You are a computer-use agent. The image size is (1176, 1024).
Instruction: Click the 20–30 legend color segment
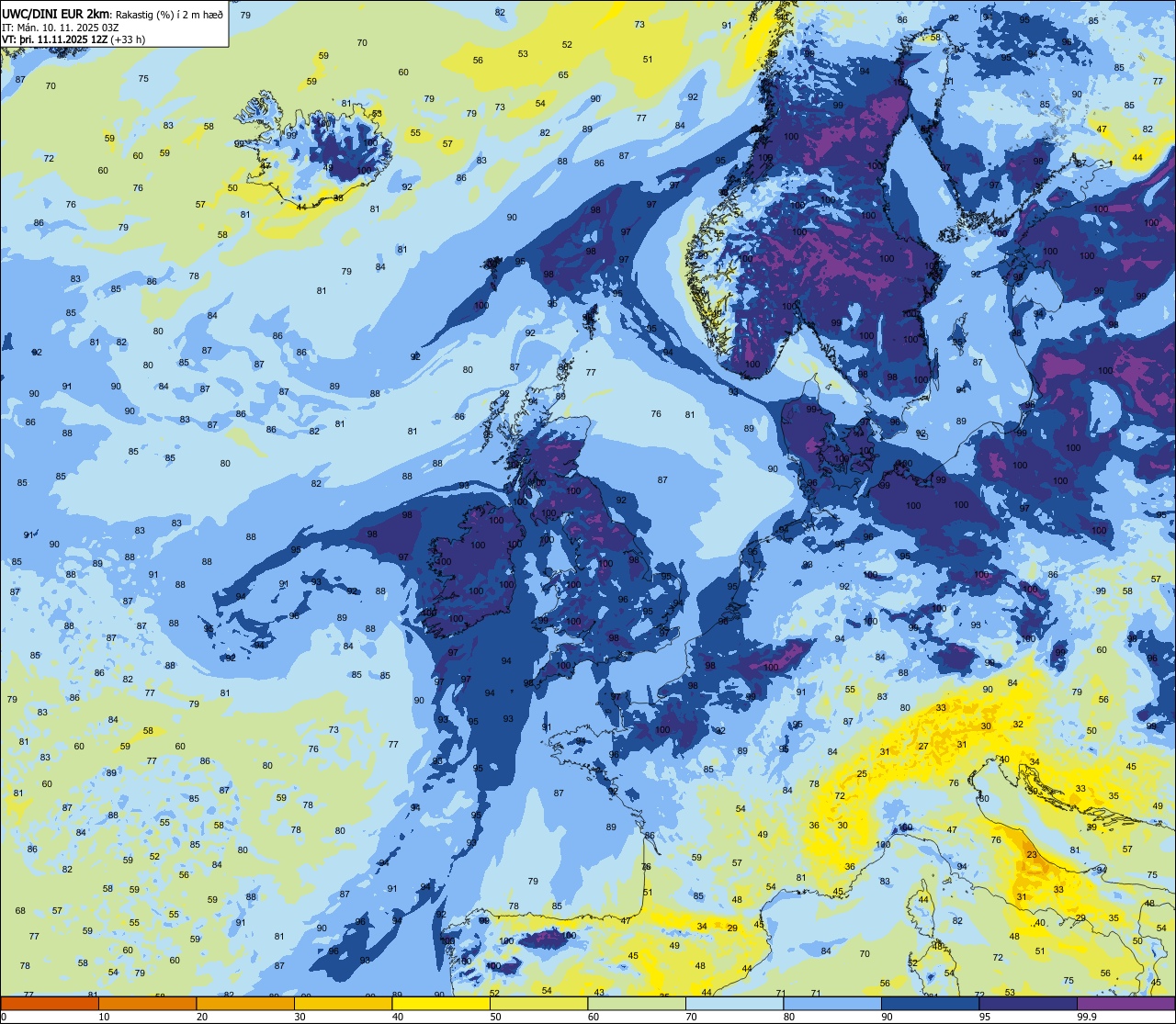pyautogui.click(x=245, y=1004)
